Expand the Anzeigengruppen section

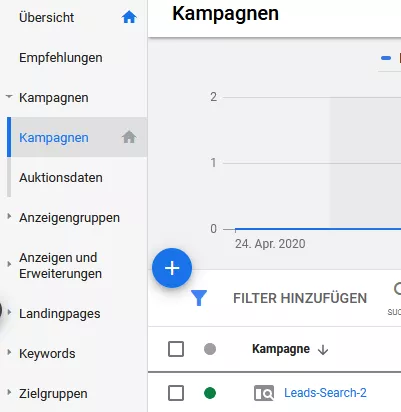point(9,217)
